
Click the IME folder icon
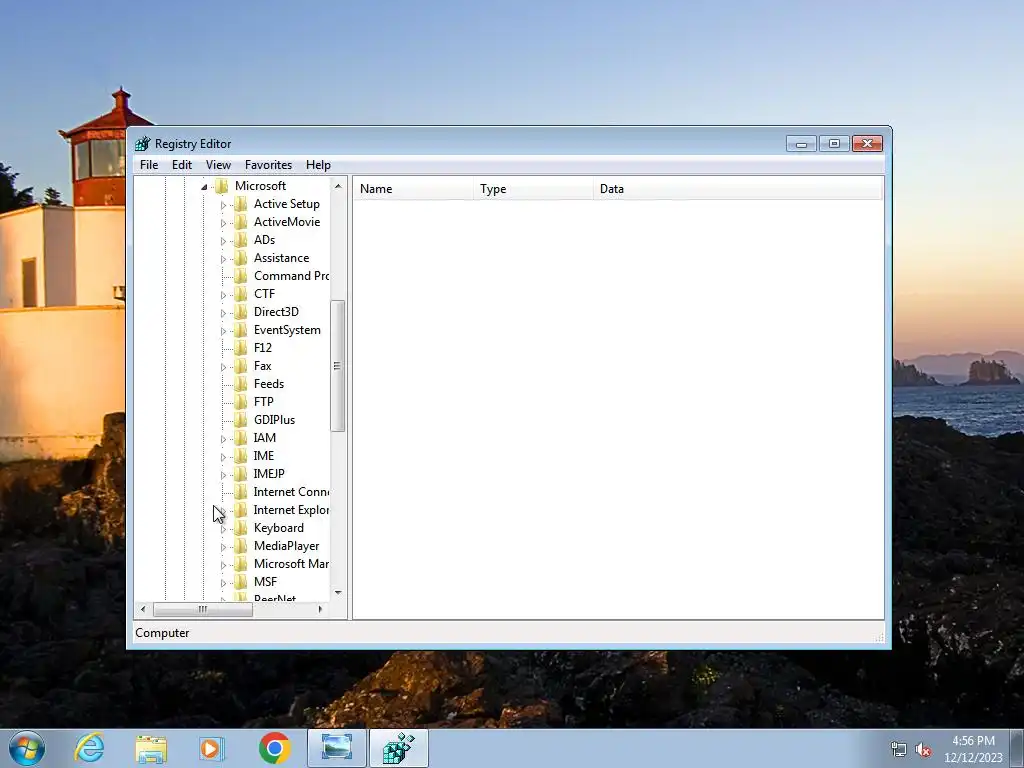241,456
